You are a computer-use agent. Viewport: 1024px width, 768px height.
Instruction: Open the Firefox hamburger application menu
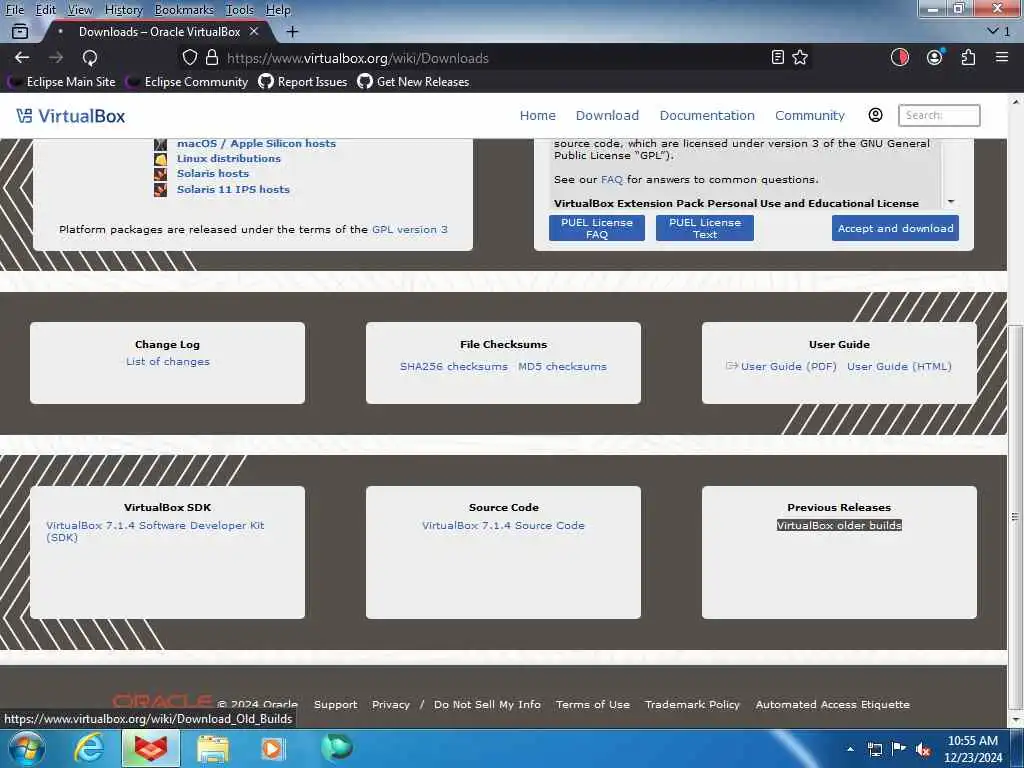1002,57
